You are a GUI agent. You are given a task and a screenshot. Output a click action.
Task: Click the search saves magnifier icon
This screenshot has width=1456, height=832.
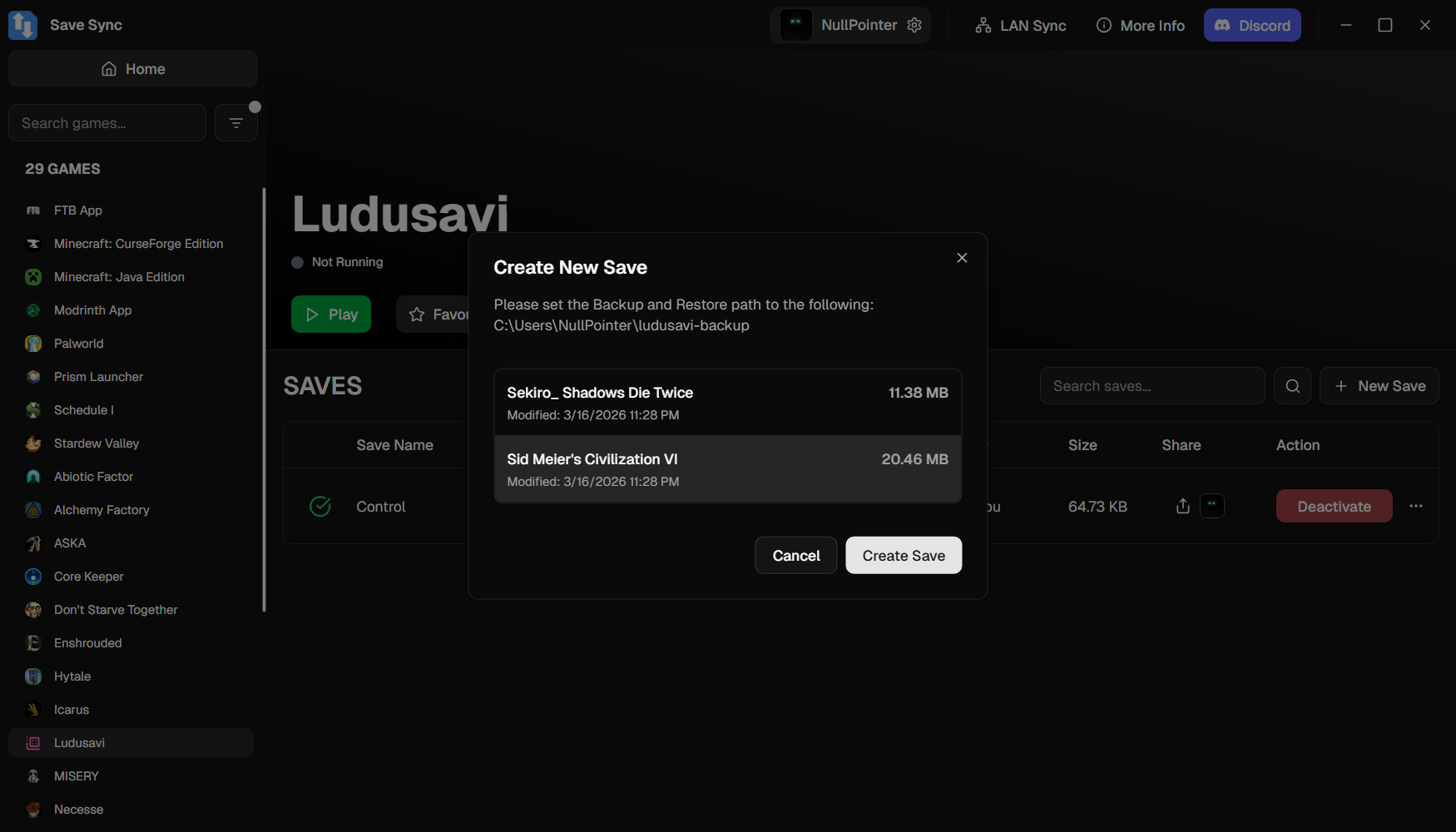point(1293,386)
